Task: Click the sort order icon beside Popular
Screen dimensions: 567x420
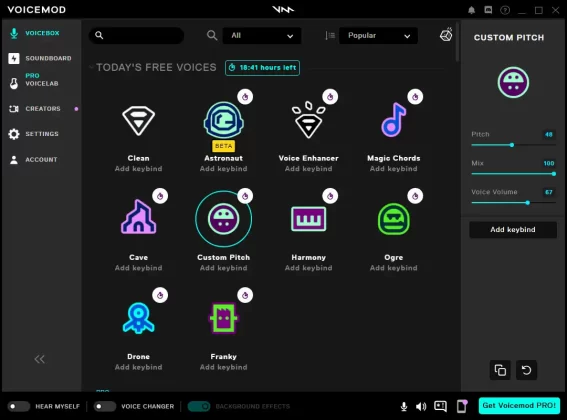Action: coord(330,35)
